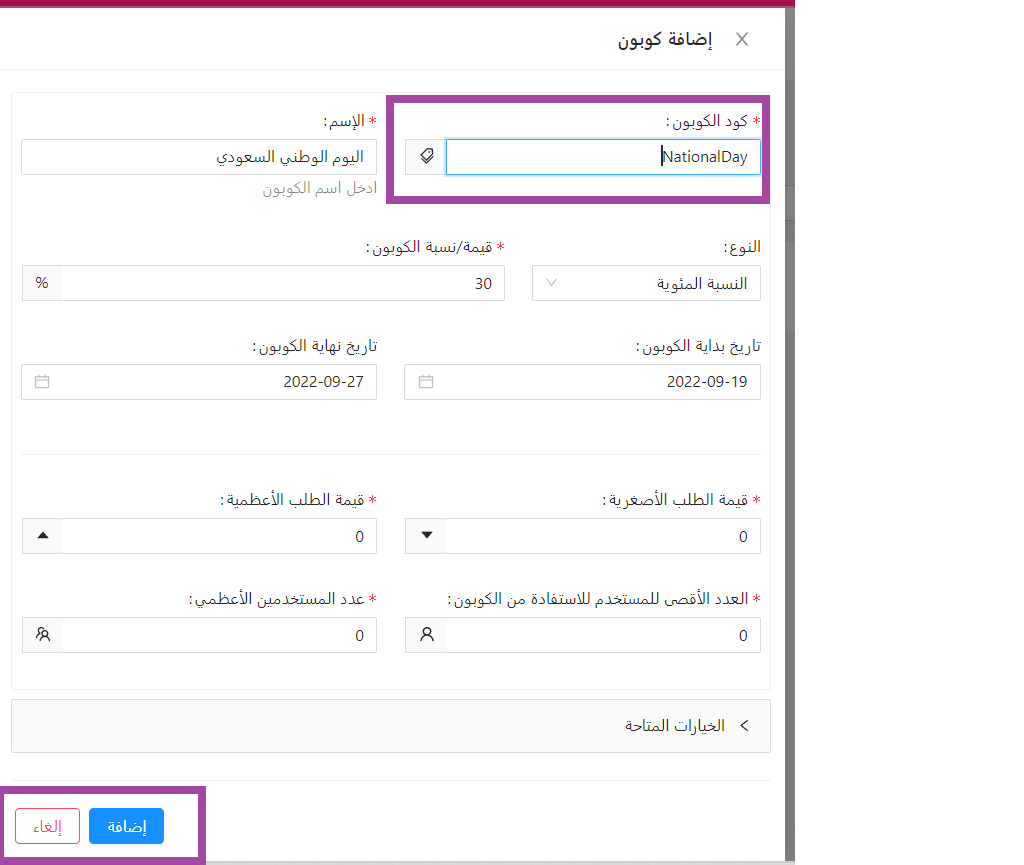This screenshot has width=1024, height=865.
Task: Close the إضافة كوبون dialog with X
Action: (x=741, y=40)
